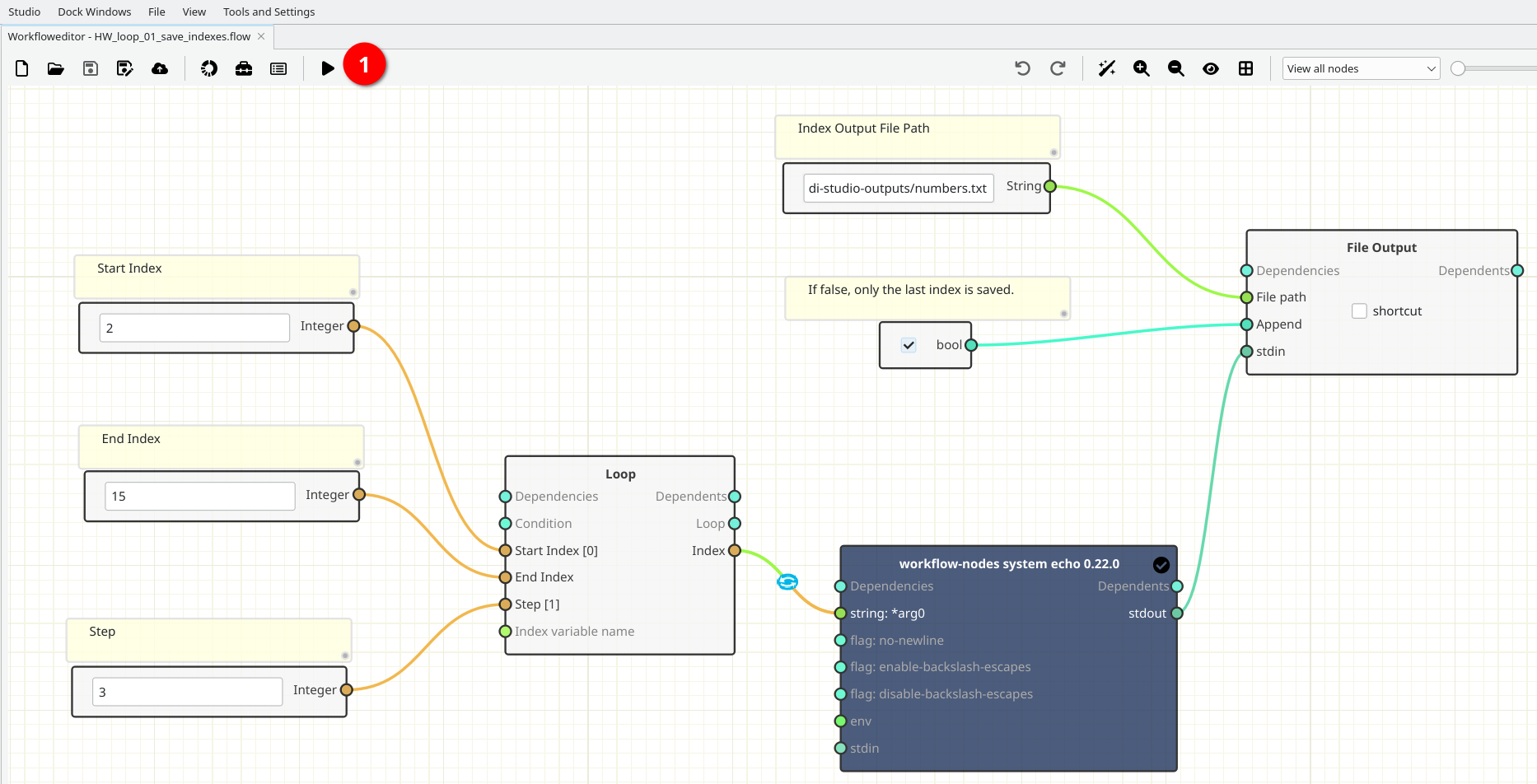Open the View menu

coord(194,12)
